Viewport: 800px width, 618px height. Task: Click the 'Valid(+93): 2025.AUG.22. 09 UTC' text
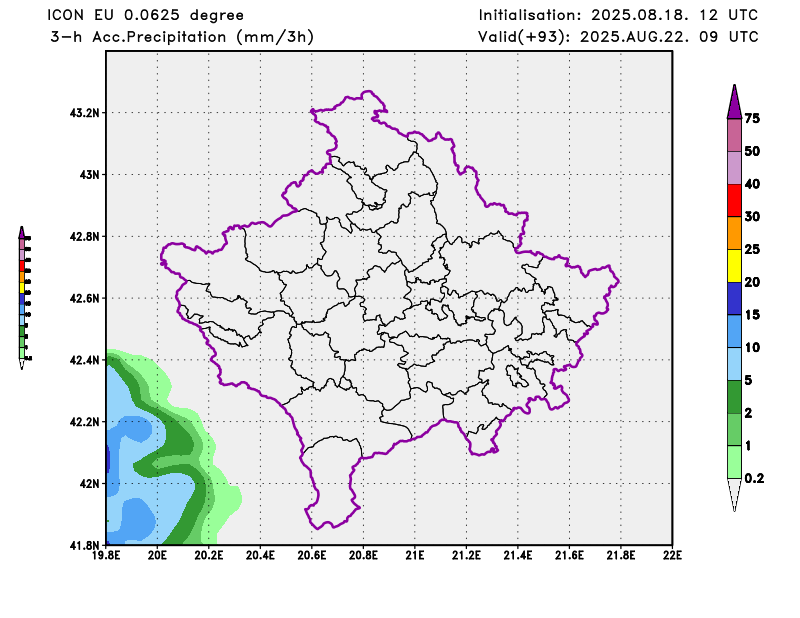click(x=618, y=37)
